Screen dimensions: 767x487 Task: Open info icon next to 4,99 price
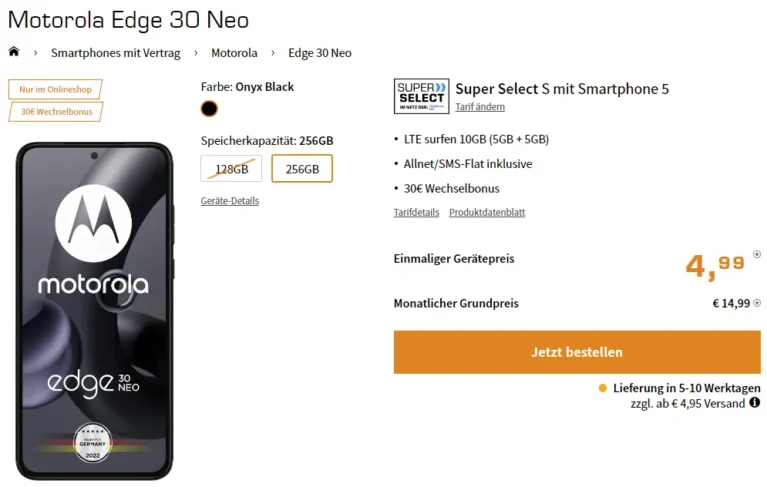(x=756, y=254)
